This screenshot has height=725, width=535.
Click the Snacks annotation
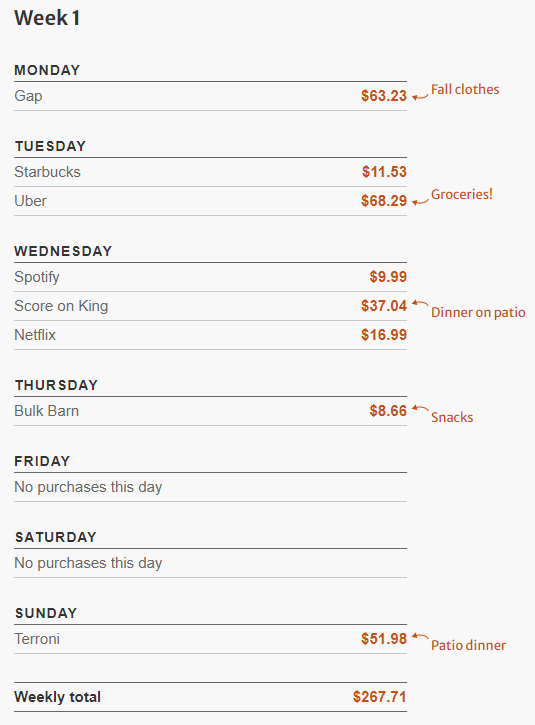452,418
